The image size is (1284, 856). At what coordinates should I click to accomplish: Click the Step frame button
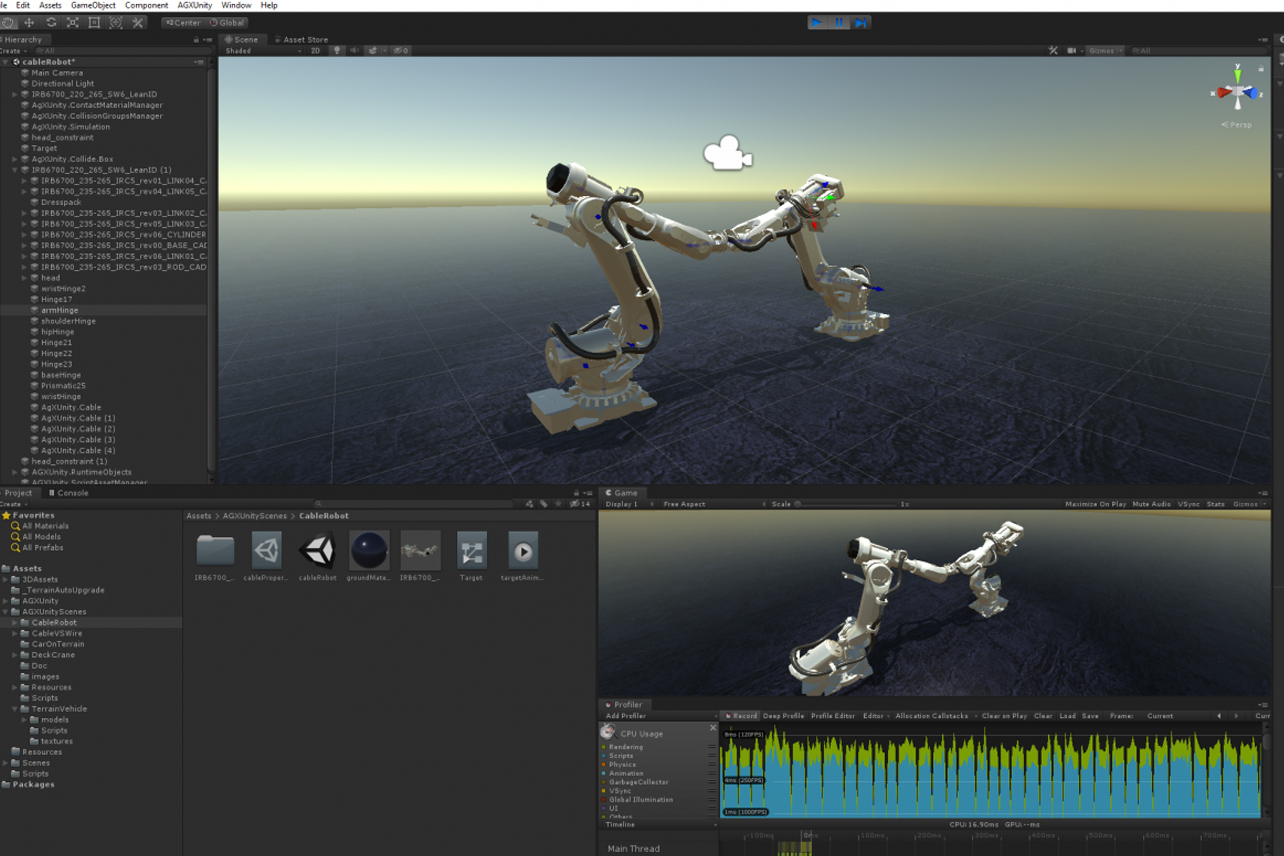coord(861,22)
